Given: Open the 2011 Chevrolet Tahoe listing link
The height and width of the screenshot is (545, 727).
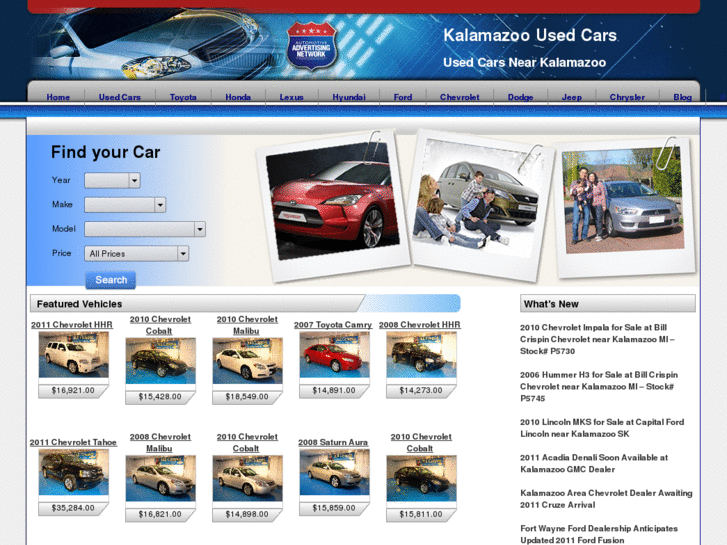Looking at the screenshot, I should coord(73,442).
